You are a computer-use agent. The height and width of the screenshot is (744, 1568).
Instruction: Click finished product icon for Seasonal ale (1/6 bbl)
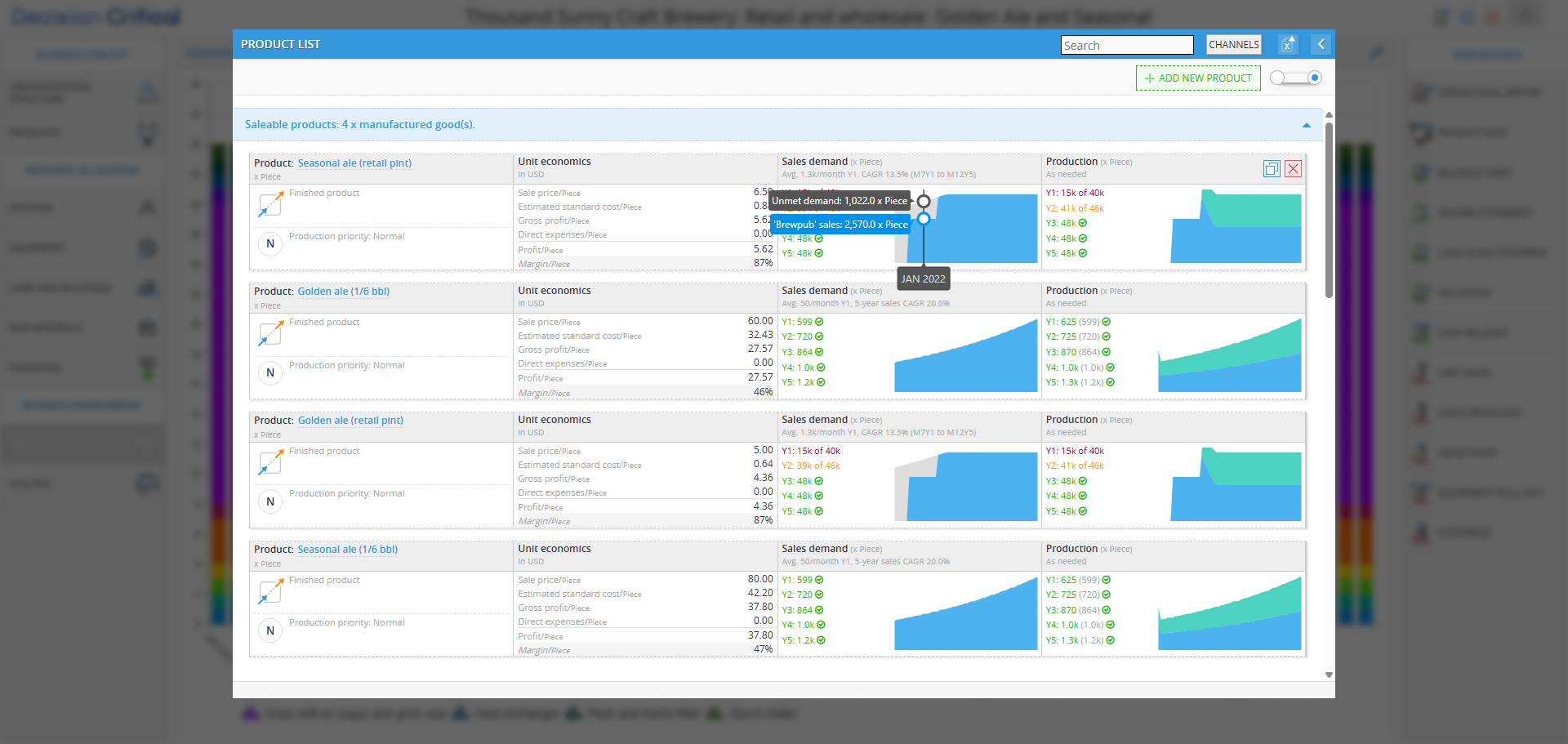(x=270, y=592)
